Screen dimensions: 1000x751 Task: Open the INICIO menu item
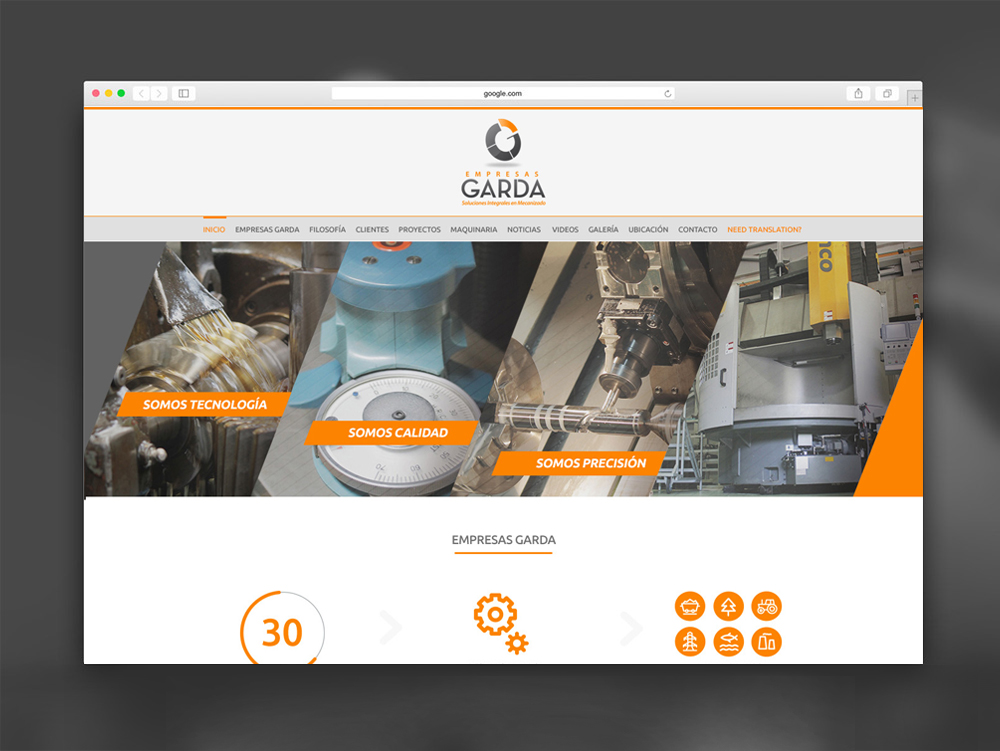pos(214,230)
